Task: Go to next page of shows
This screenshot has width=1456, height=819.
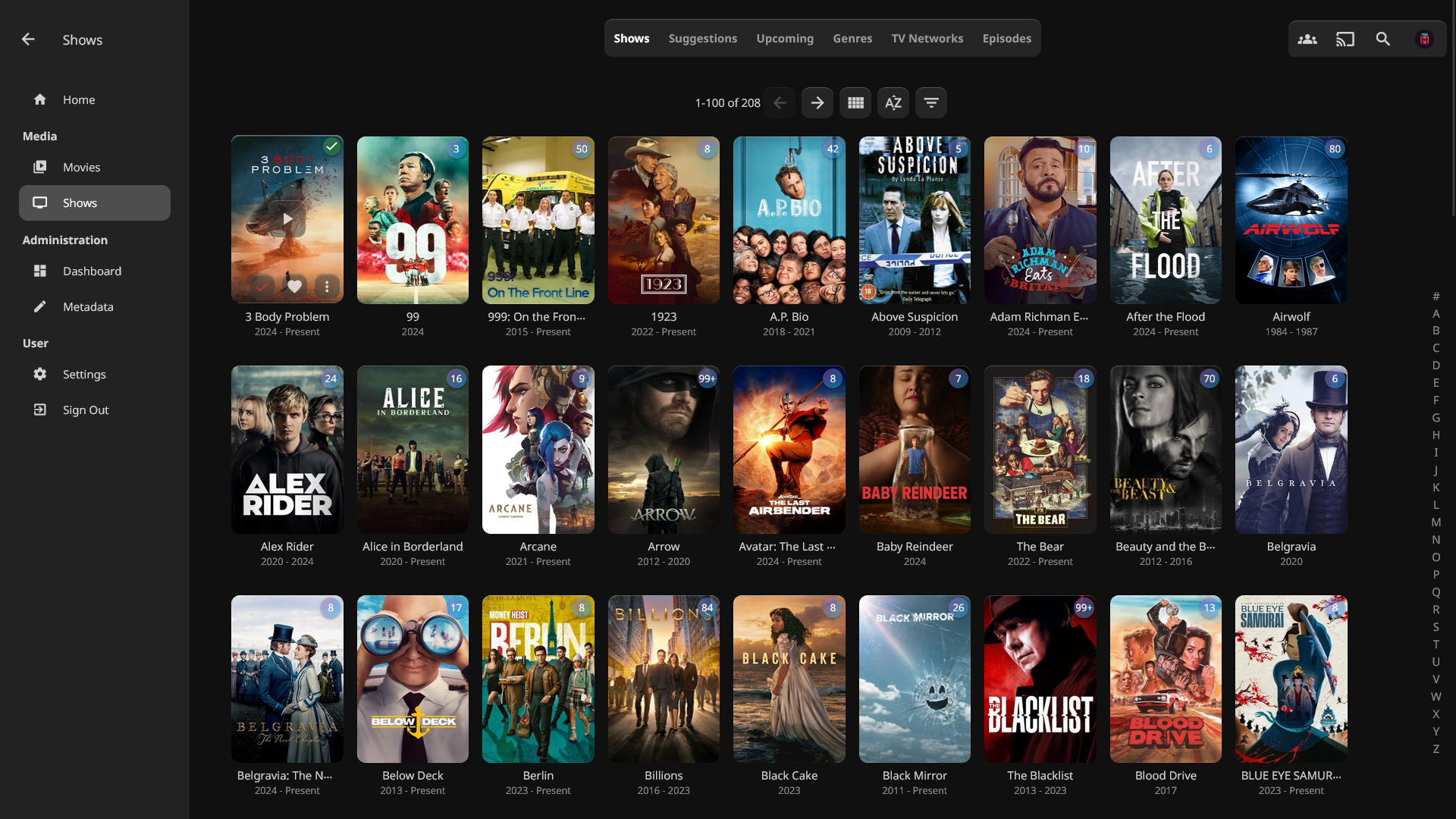Action: [817, 102]
